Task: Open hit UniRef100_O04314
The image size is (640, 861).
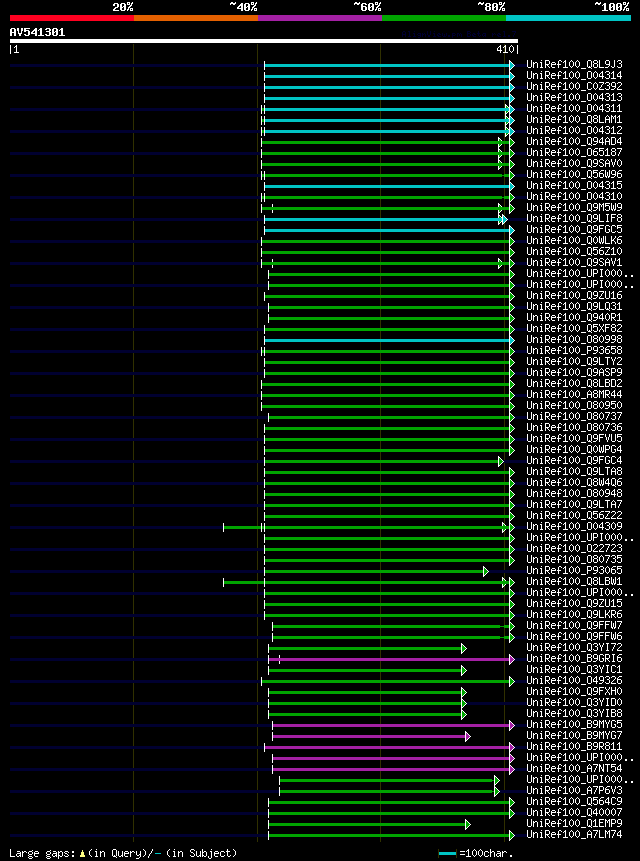Action: point(574,76)
